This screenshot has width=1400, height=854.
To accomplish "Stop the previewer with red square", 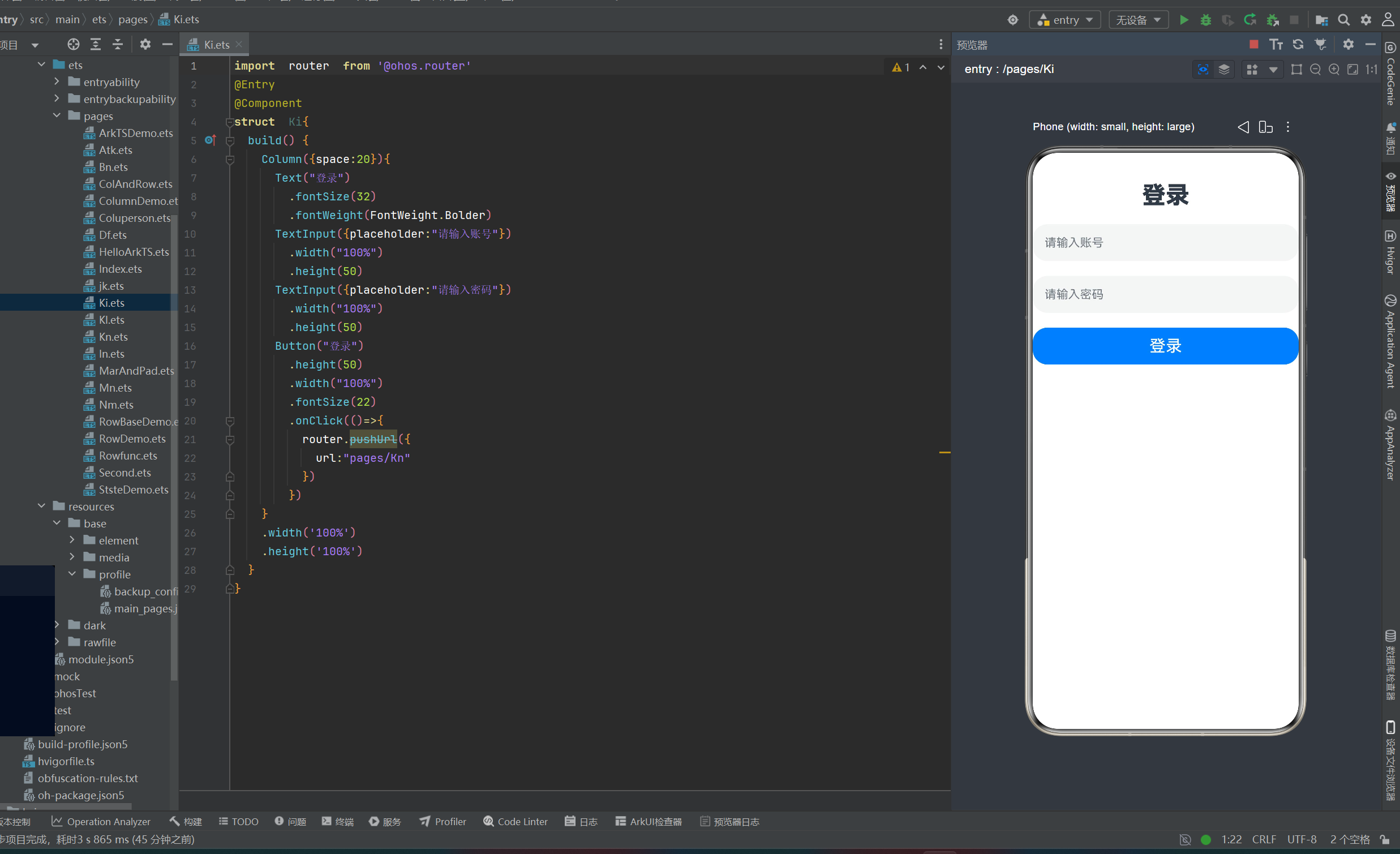I will click(1254, 44).
